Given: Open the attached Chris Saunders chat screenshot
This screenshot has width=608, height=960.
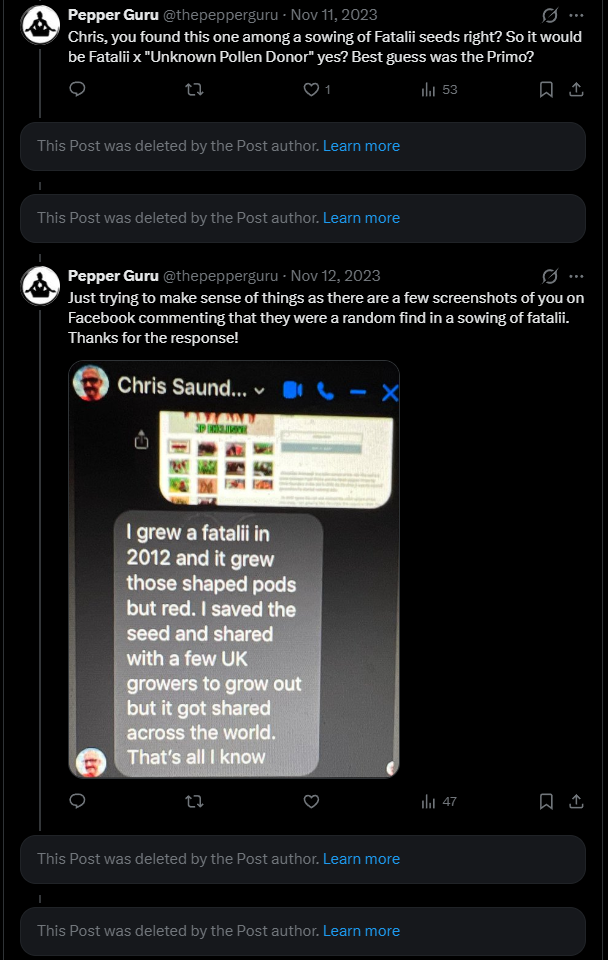Looking at the screenshot, I should point(234,569).
